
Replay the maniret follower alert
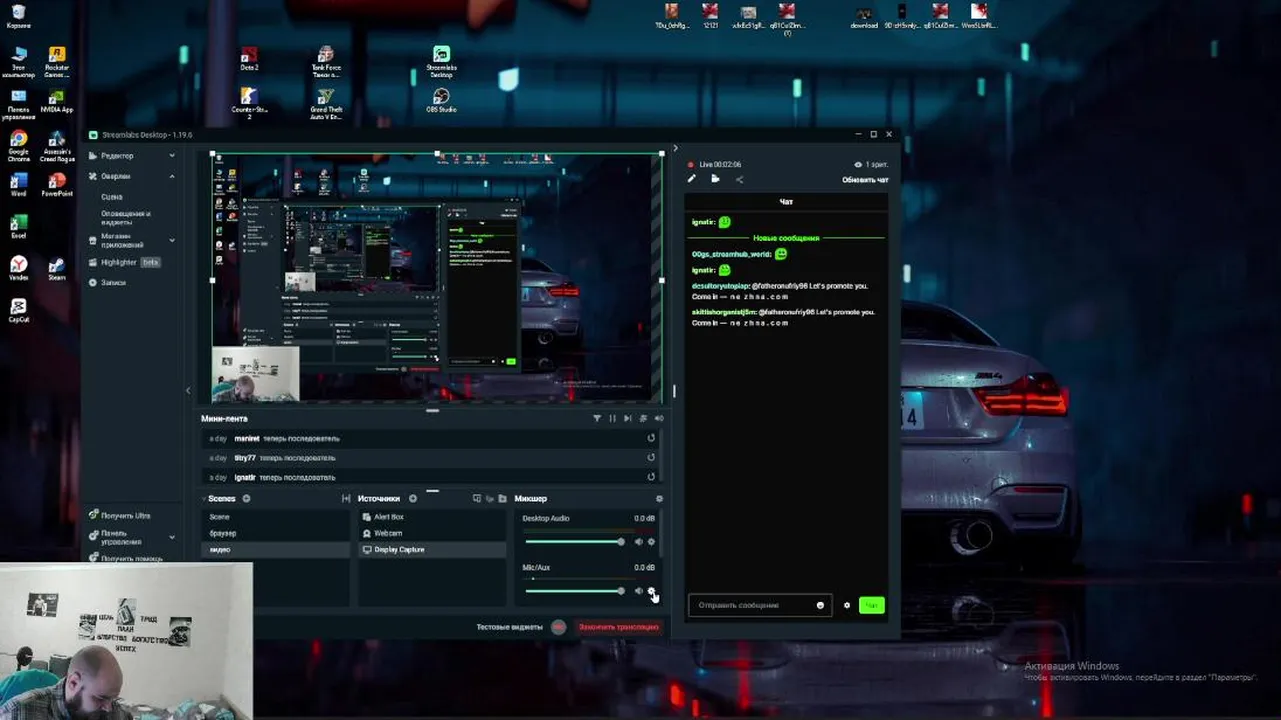point(651,438)
